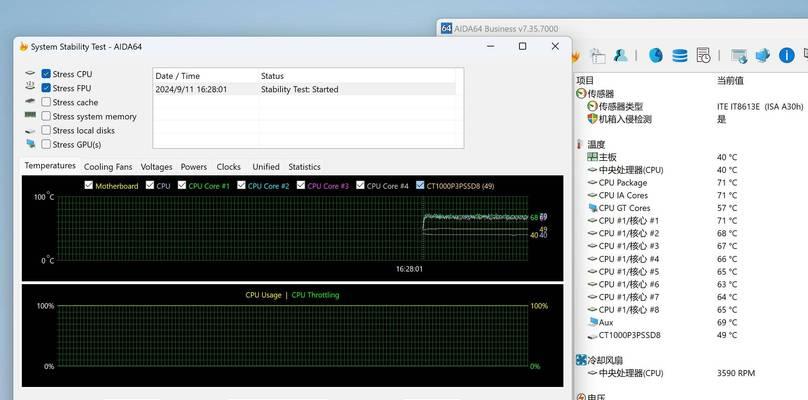
Task: Click the blue info circle toolbar icon
Action: [786, 55]
